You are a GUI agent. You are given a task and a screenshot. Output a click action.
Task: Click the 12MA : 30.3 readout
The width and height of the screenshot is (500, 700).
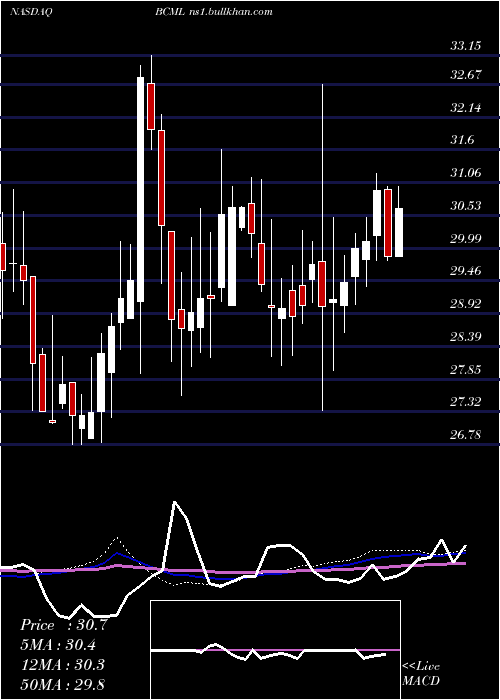(62, 664)
